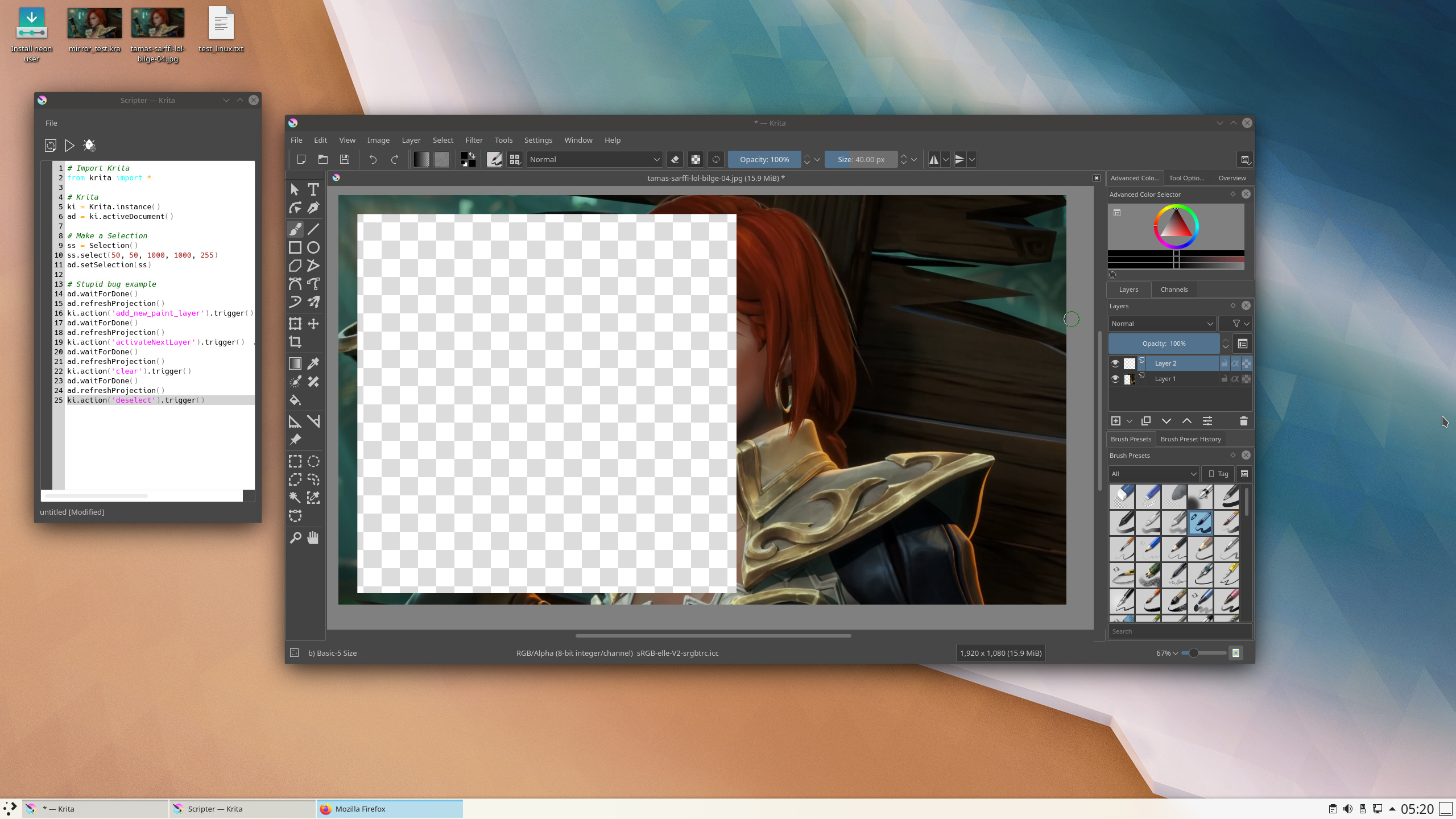
Task: Select the Gradient tool
Action: 295,363
